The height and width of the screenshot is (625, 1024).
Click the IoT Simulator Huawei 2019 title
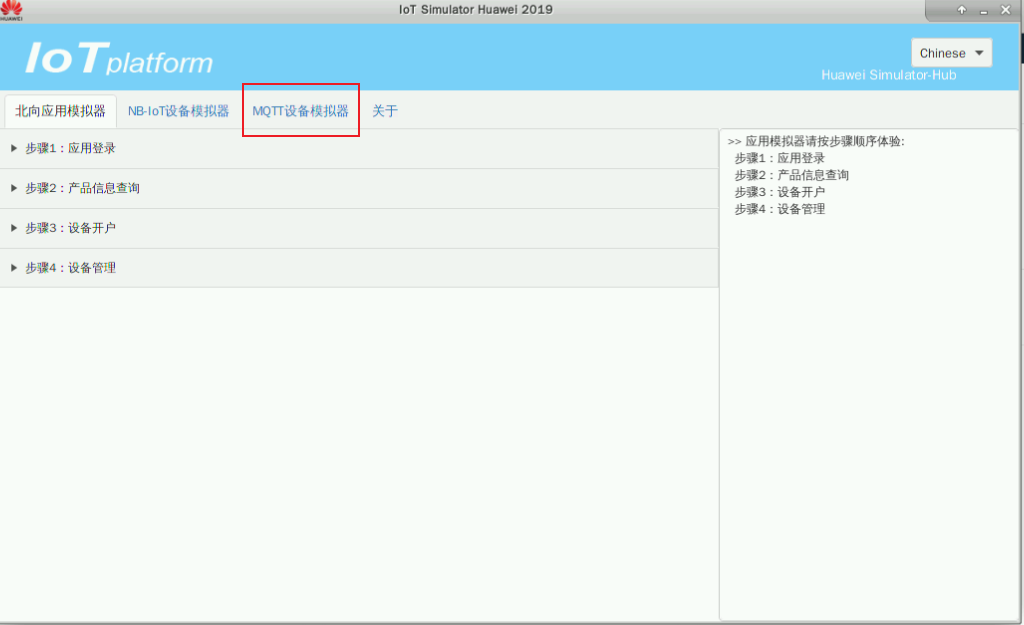[x=475, y=10]
